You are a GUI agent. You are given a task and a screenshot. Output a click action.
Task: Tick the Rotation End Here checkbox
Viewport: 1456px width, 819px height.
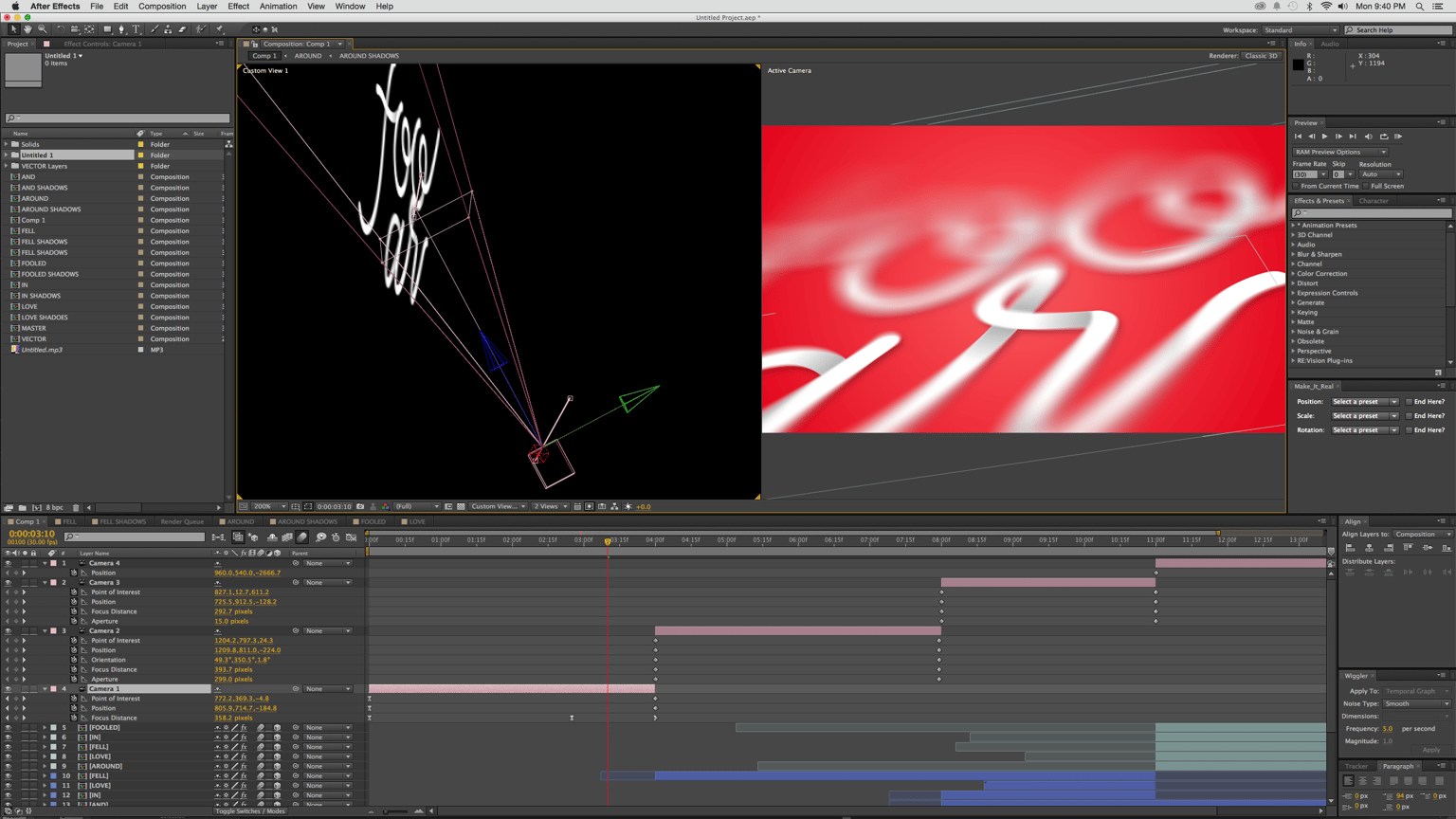coord(1409,430)
